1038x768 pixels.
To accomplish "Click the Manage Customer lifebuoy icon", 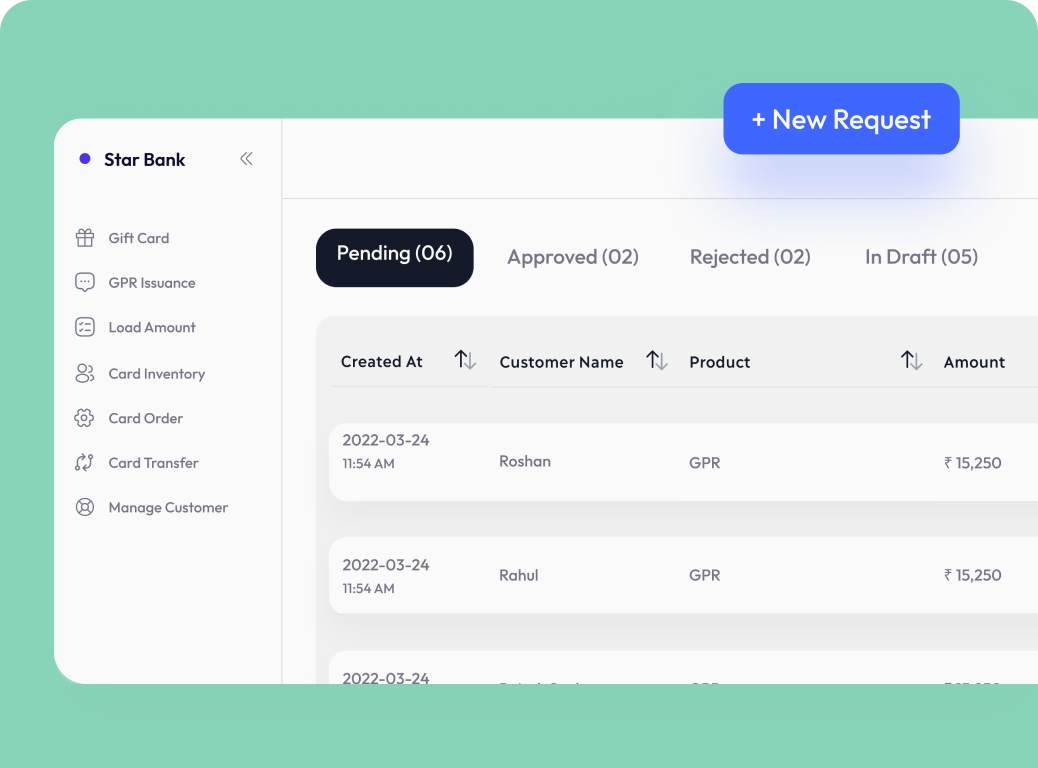I will 85,508.
